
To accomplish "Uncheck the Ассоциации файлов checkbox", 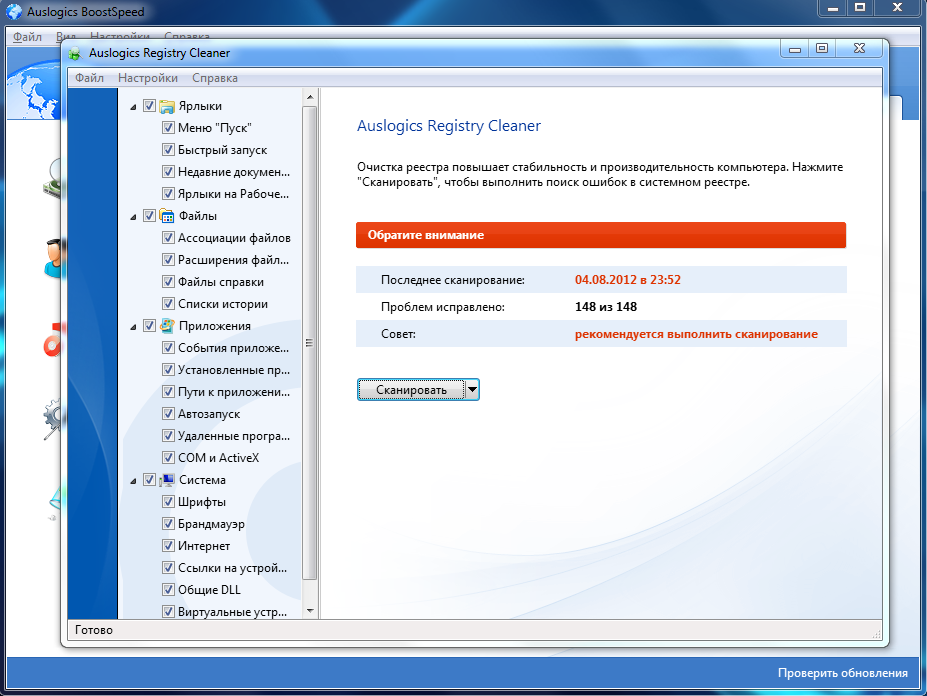I will pyautogui.click(x=168, y=238).
